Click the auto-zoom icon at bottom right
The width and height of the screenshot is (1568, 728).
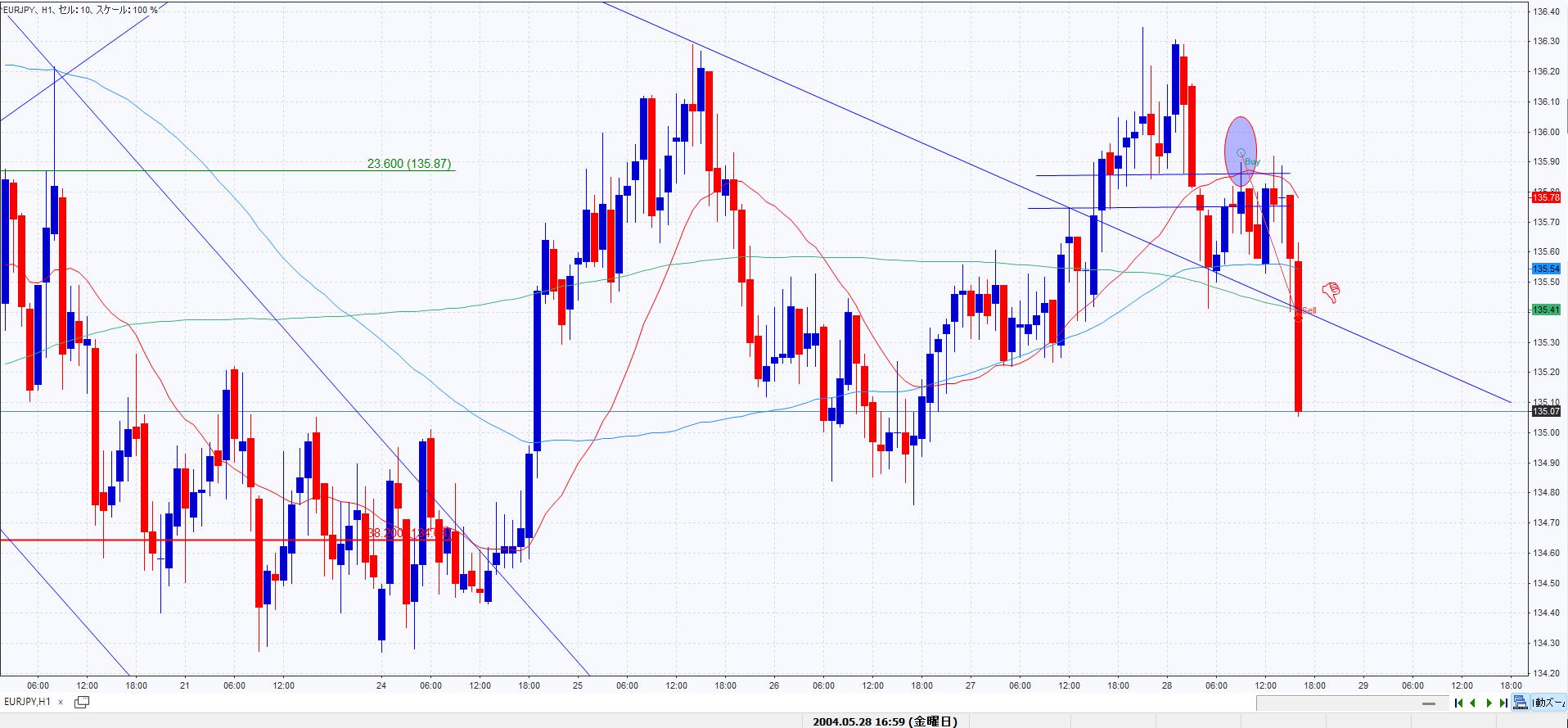[x=1520, y=703]
